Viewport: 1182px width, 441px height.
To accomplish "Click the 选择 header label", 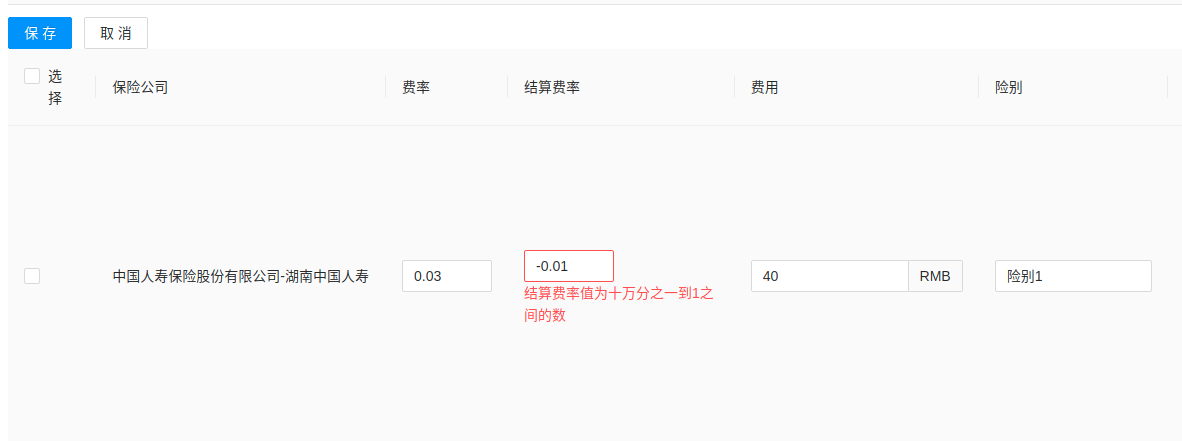I will tap(55, 87).
